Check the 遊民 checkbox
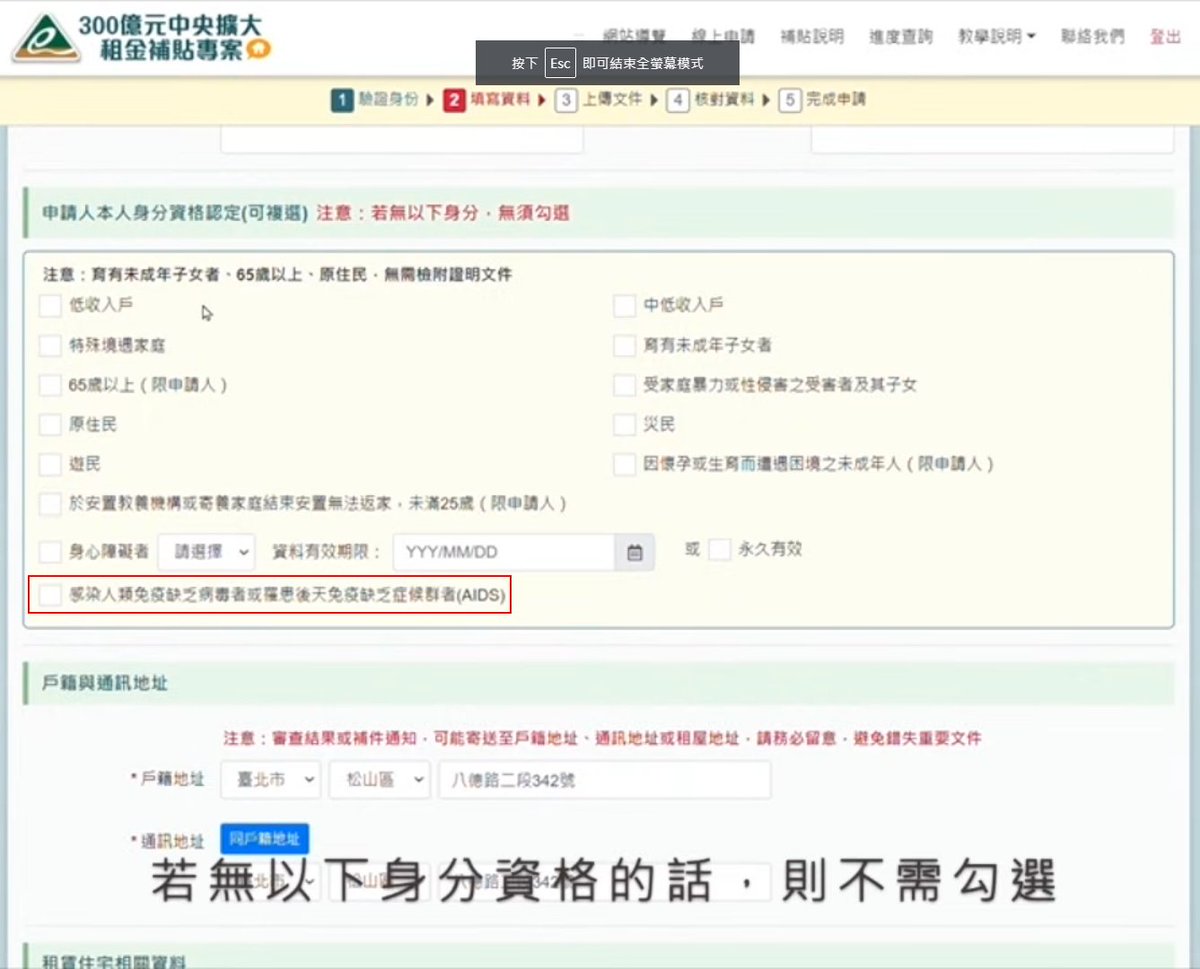Image resolution: width=1200 pixels, height=969 pixels. (49, 463)
